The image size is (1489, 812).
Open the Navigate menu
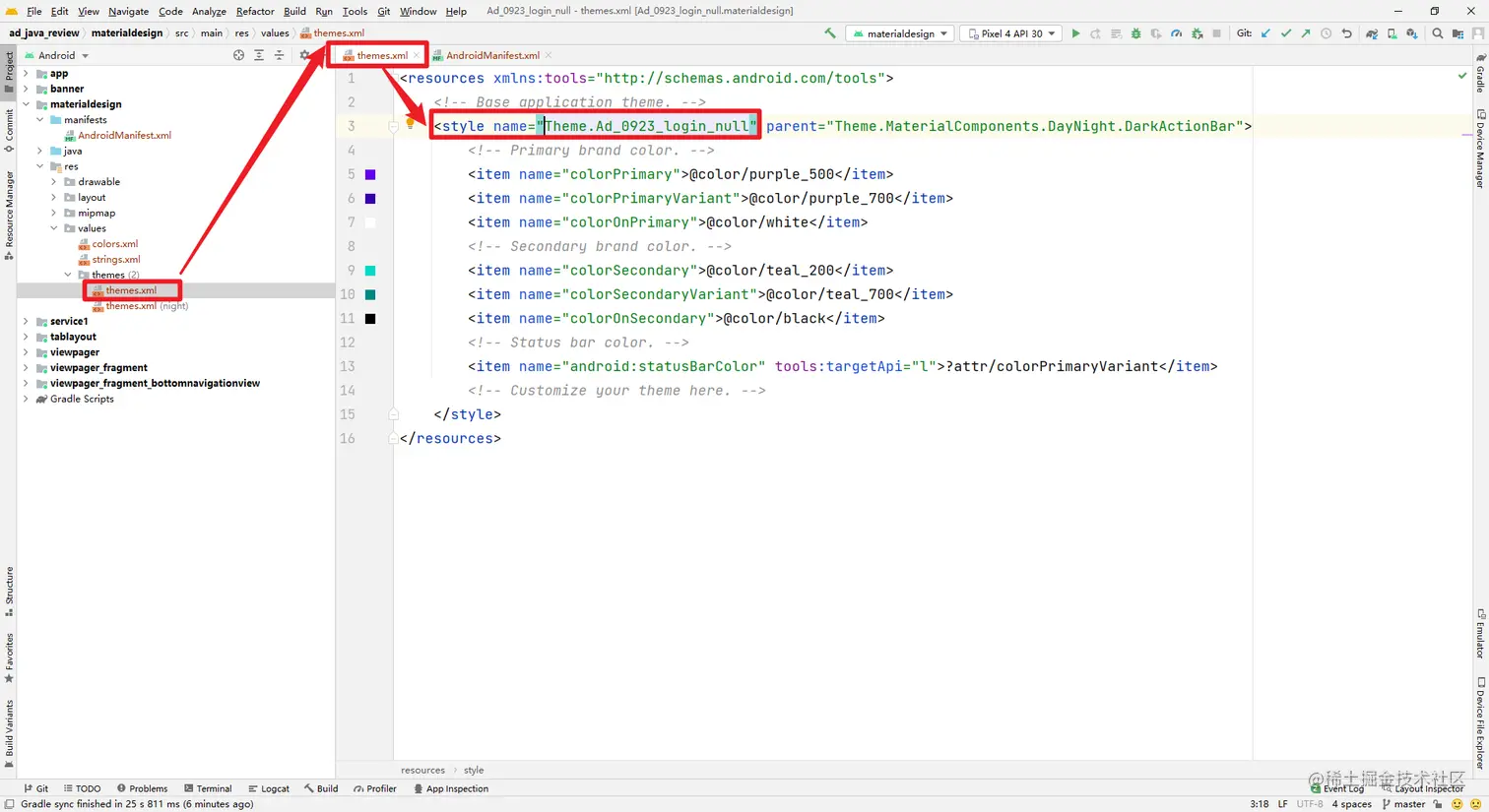(x=128, y=11)
